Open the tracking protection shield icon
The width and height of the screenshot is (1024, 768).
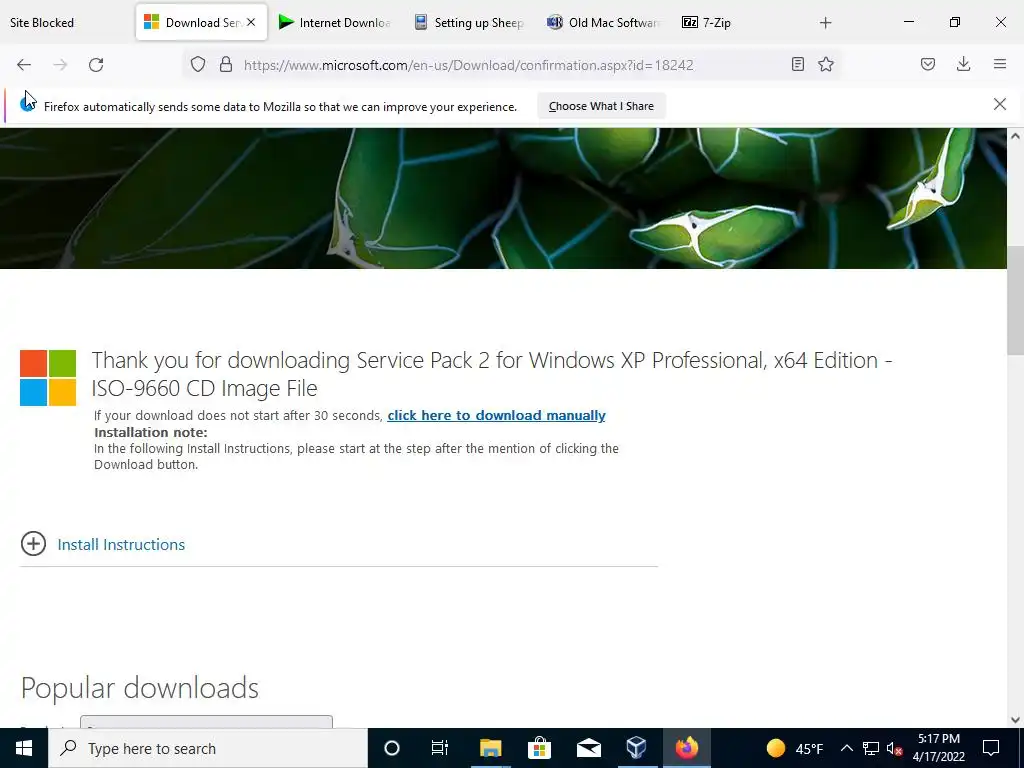[x=198, y=64]
